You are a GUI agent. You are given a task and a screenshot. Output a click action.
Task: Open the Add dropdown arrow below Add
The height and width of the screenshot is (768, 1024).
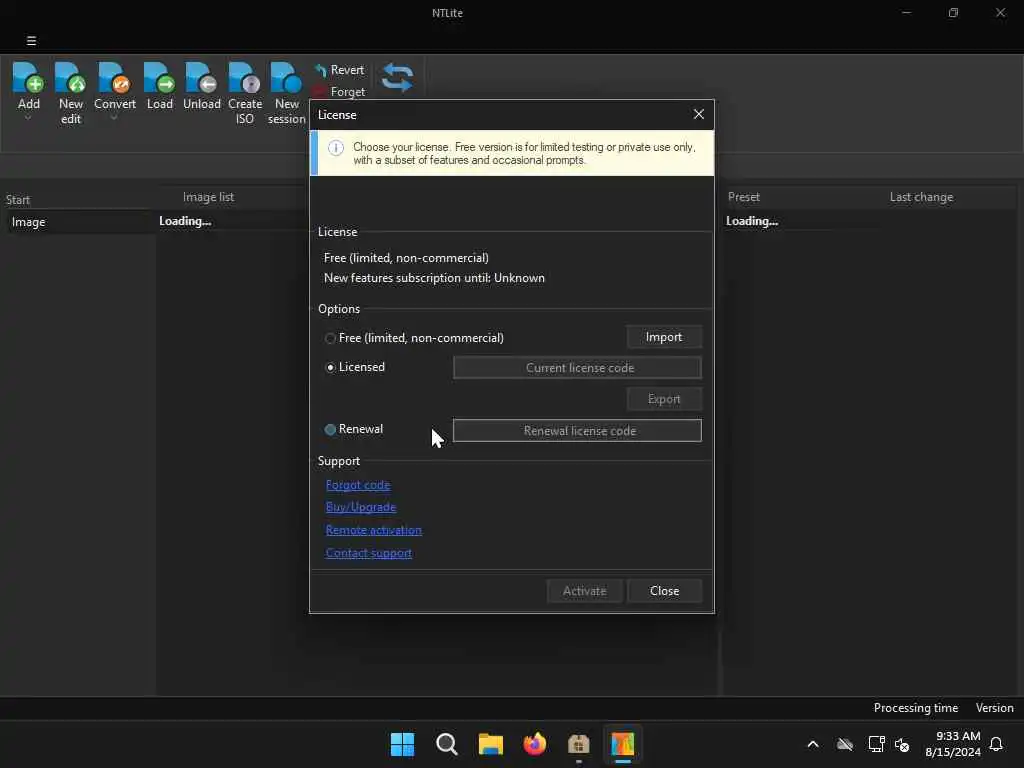[x=28, y=118]
